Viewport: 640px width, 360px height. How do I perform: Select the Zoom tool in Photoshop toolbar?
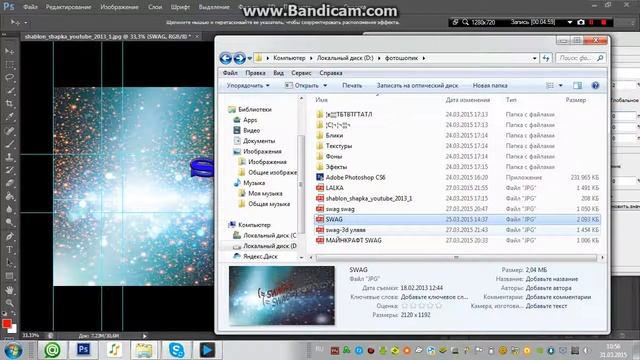point(9,303)
